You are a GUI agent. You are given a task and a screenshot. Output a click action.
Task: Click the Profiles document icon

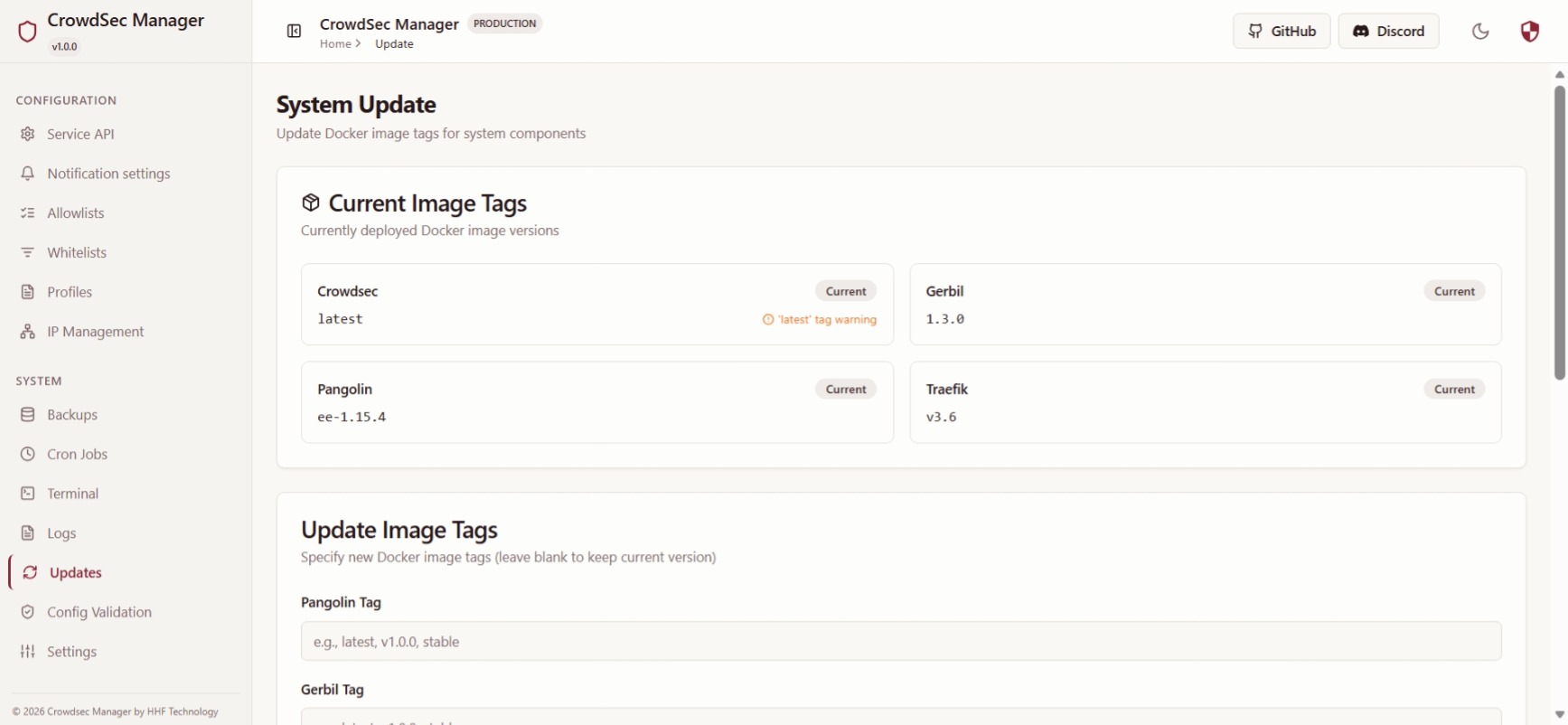28,292
